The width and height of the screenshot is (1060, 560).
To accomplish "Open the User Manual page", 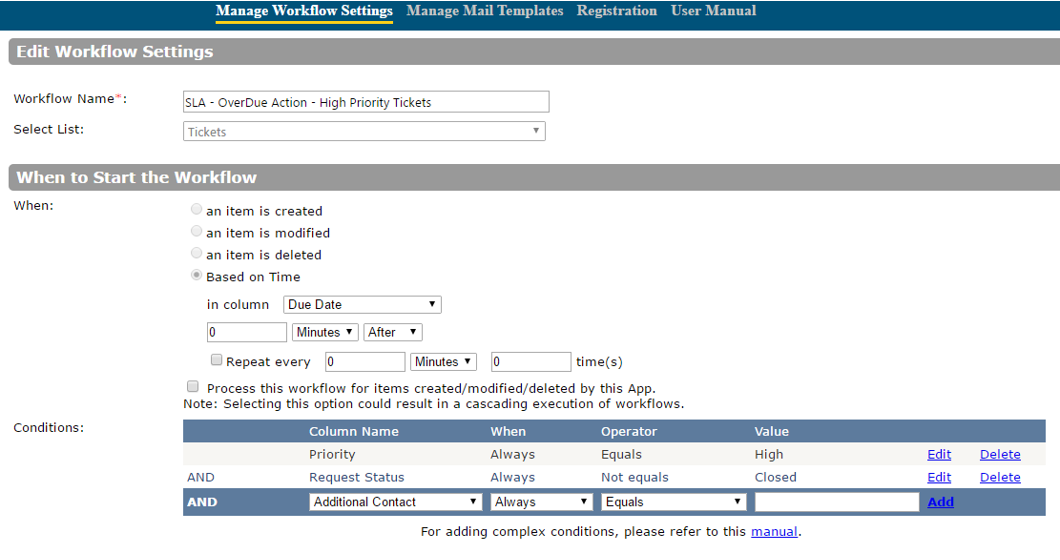I will [713, 11].
